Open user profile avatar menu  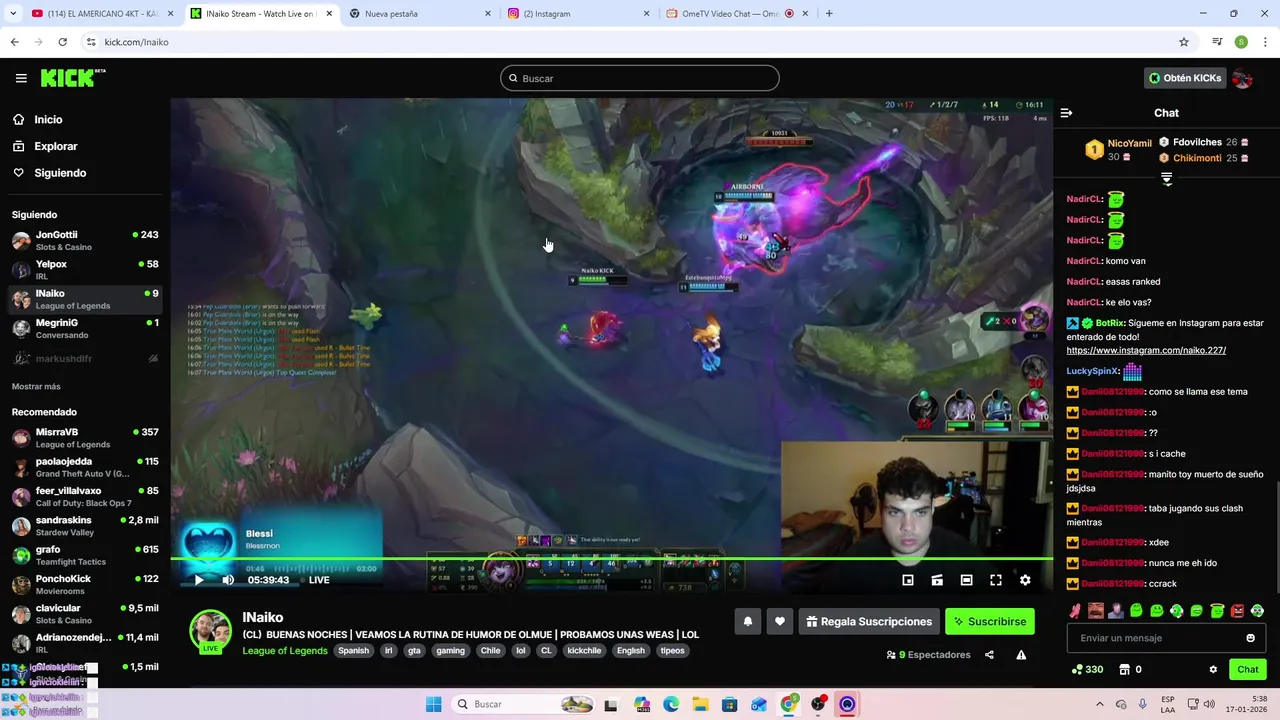tap(1243, 78)
